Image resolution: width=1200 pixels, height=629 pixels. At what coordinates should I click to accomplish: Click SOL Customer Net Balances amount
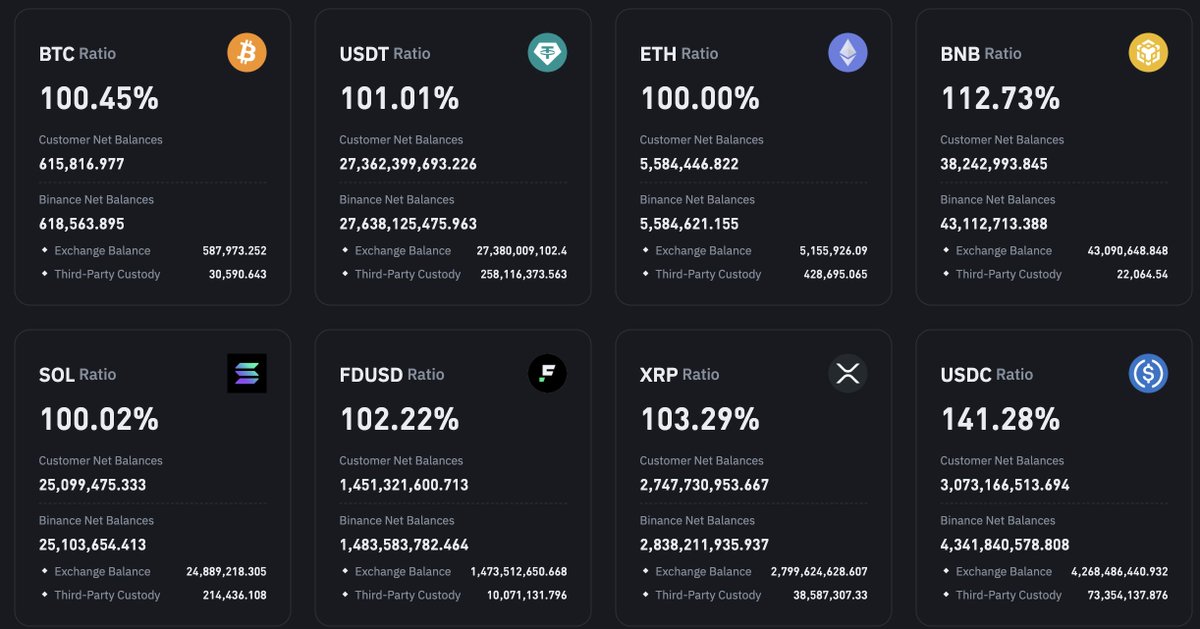[93, 485]
